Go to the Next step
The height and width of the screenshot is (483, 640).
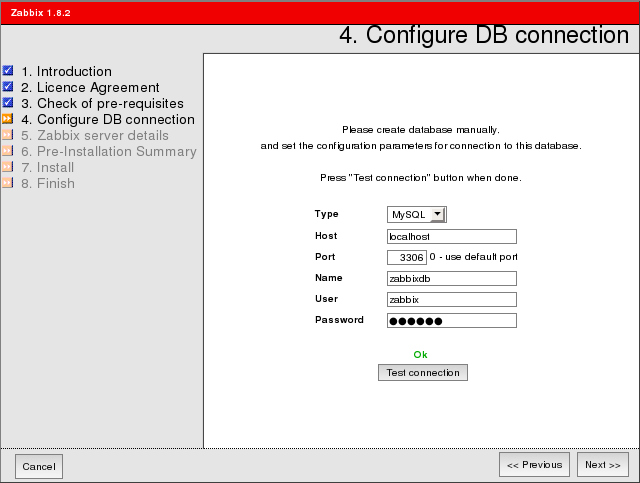(x=603, y=465)
